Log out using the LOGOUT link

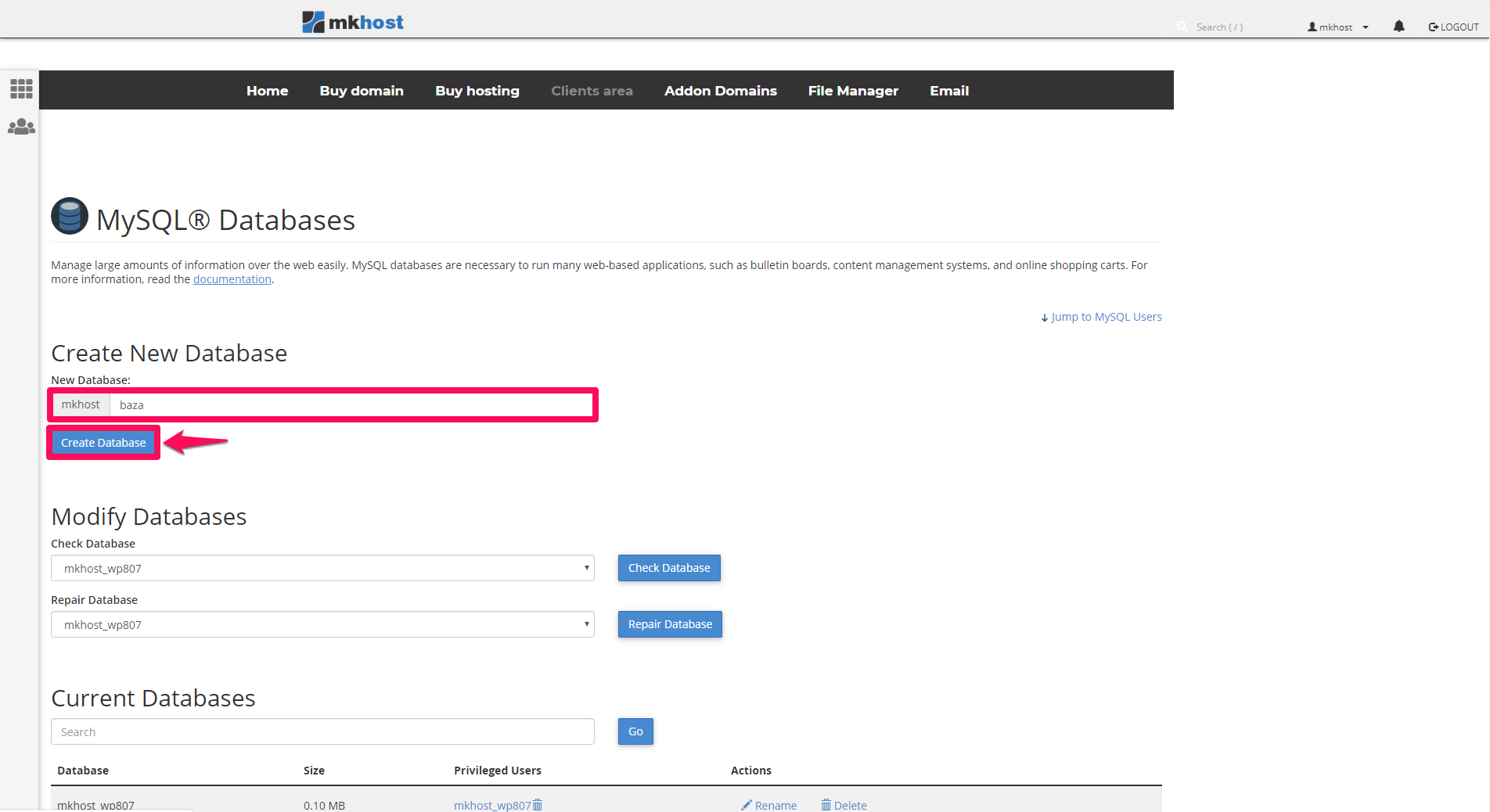pos(1453,27)
